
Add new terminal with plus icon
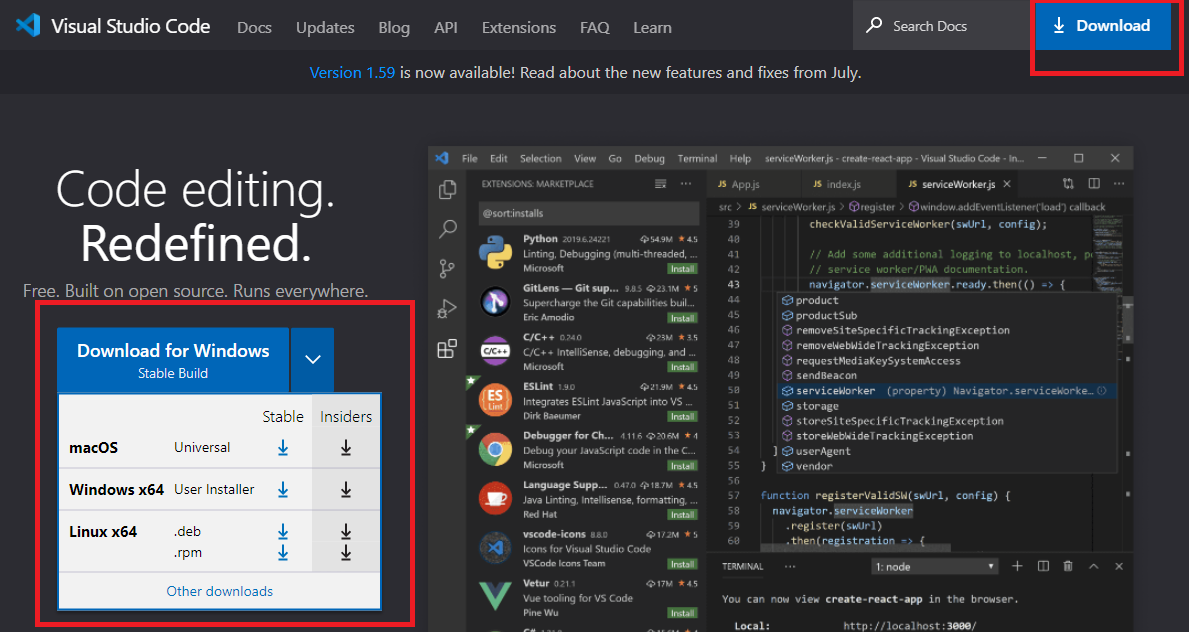point(1018,566)
